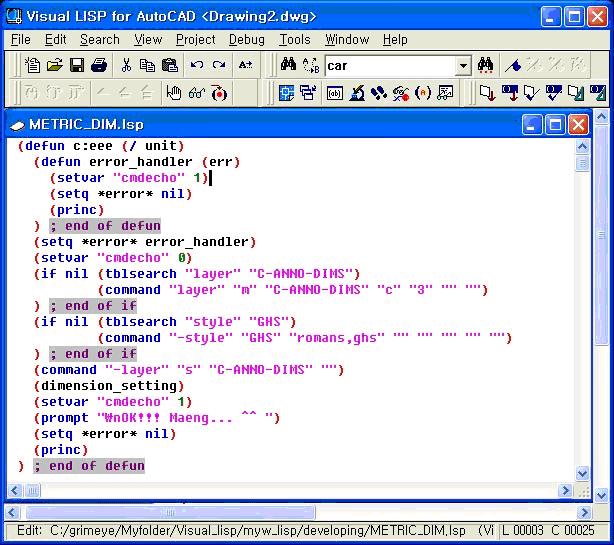Click the Redo arrow icon
Viewport: 614px width, 545px height.
218,66
